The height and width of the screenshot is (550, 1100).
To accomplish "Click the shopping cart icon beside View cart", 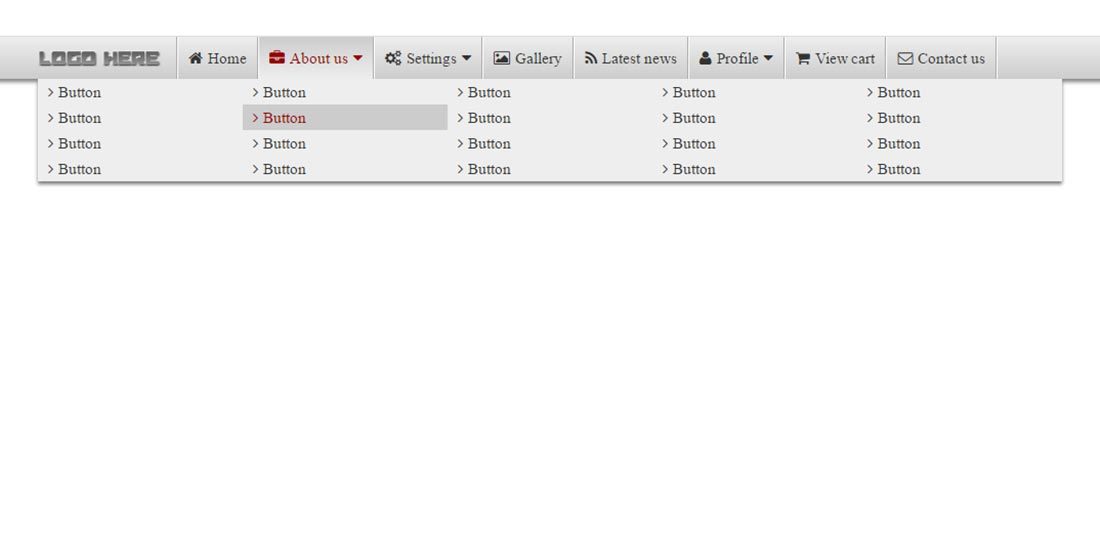I will coord(803,58).
